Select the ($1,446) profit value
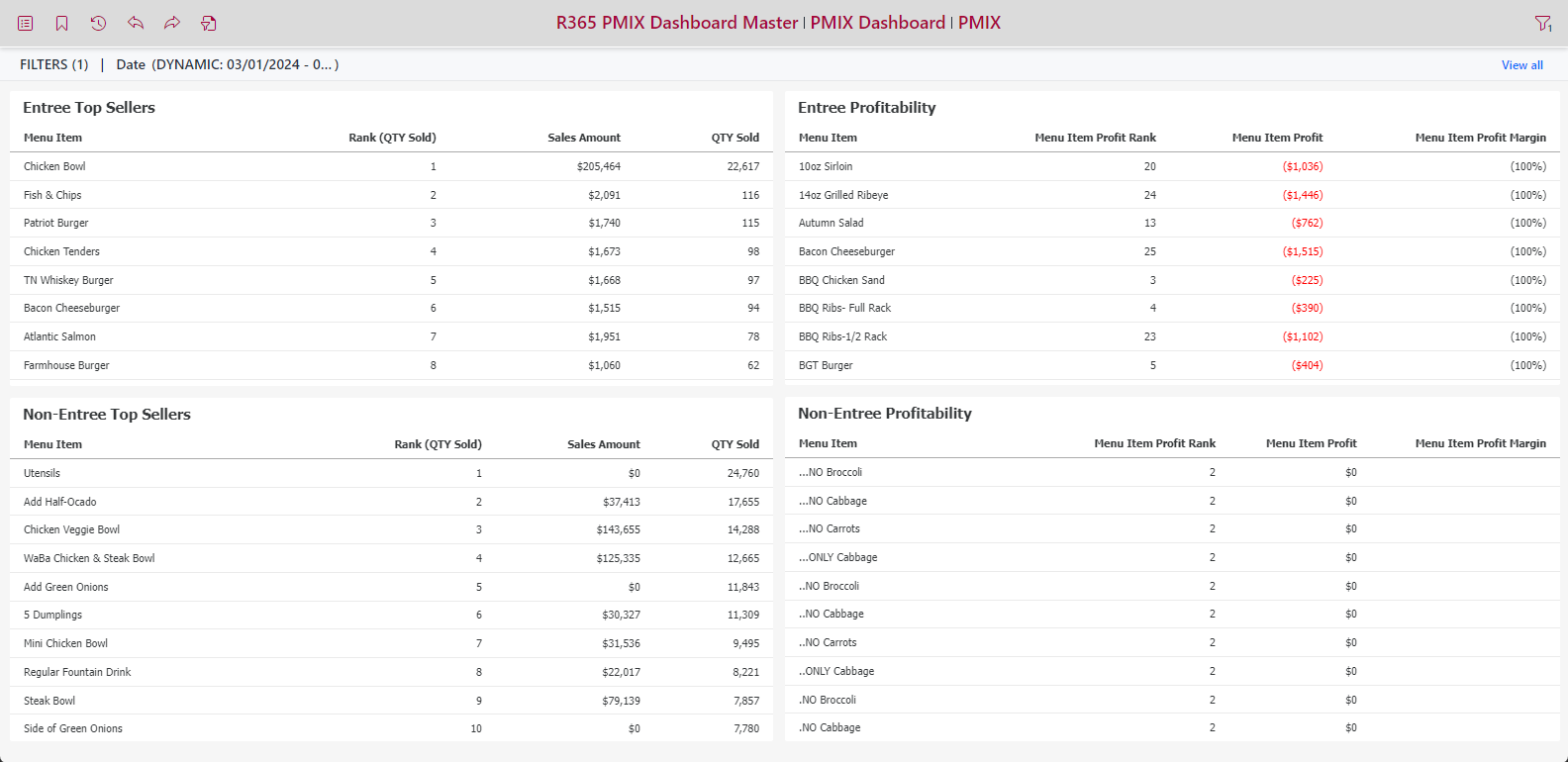The height and width of the screenshot is (762, 1568). pos(1303,195)
